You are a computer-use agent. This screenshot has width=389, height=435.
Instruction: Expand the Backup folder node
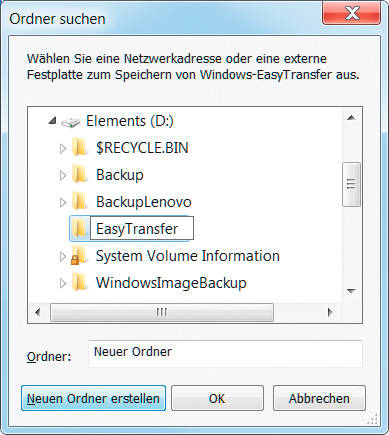click(63, 175)
